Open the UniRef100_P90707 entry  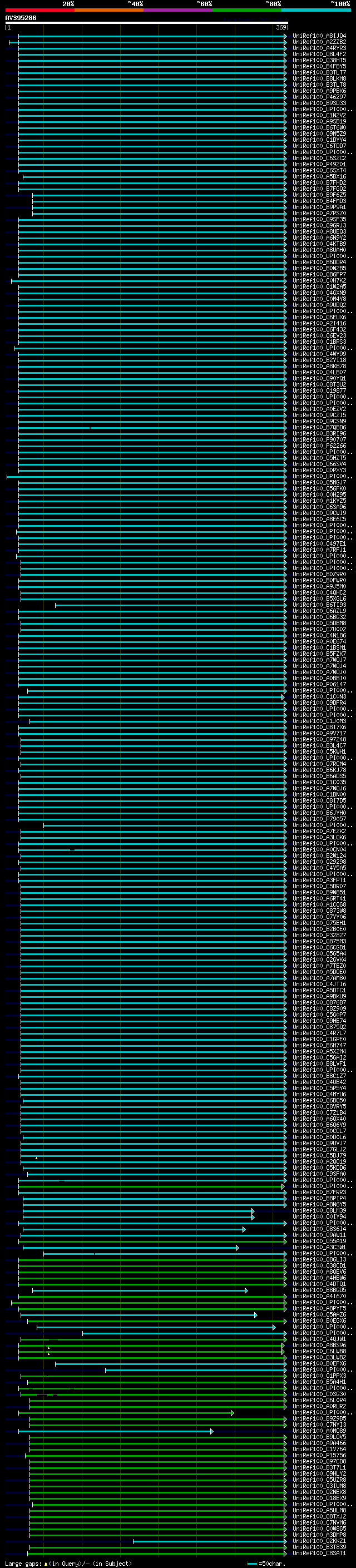point(319,440)
